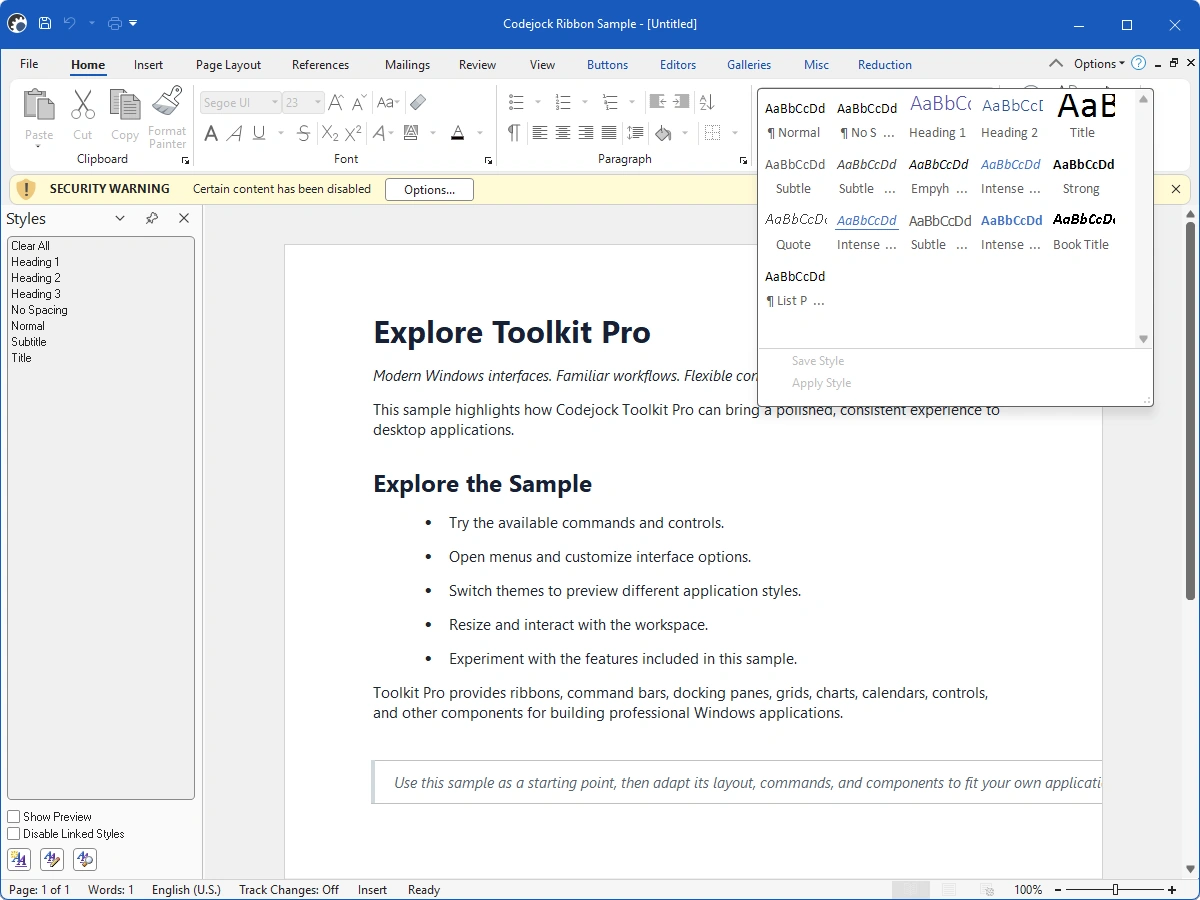Click the Sort A-Z icon
The width and height of the screenshot is (1200, 900).
[x=707, y=102]
